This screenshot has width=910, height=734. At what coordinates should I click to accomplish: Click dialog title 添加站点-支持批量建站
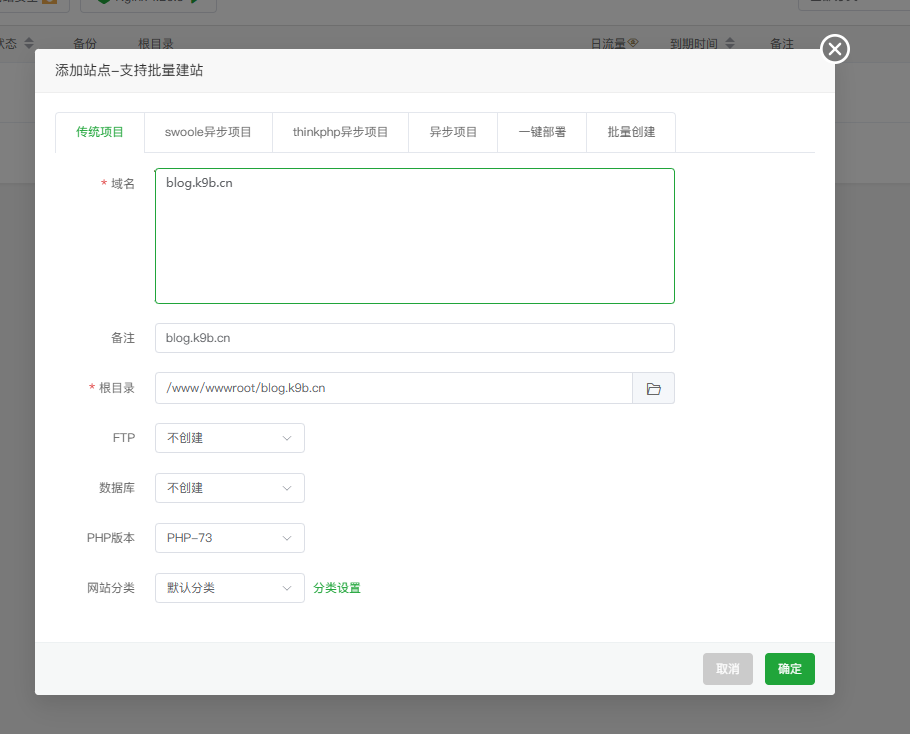click(129, 70)
